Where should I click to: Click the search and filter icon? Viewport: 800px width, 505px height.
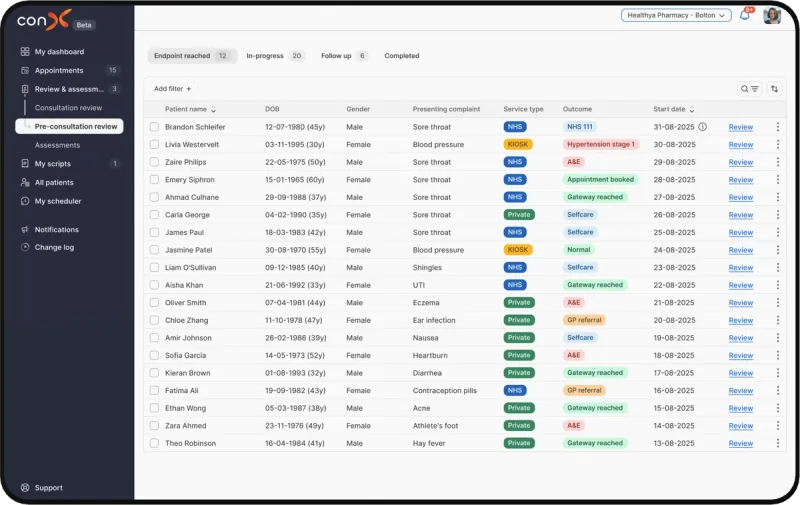(x=749, y=89)
